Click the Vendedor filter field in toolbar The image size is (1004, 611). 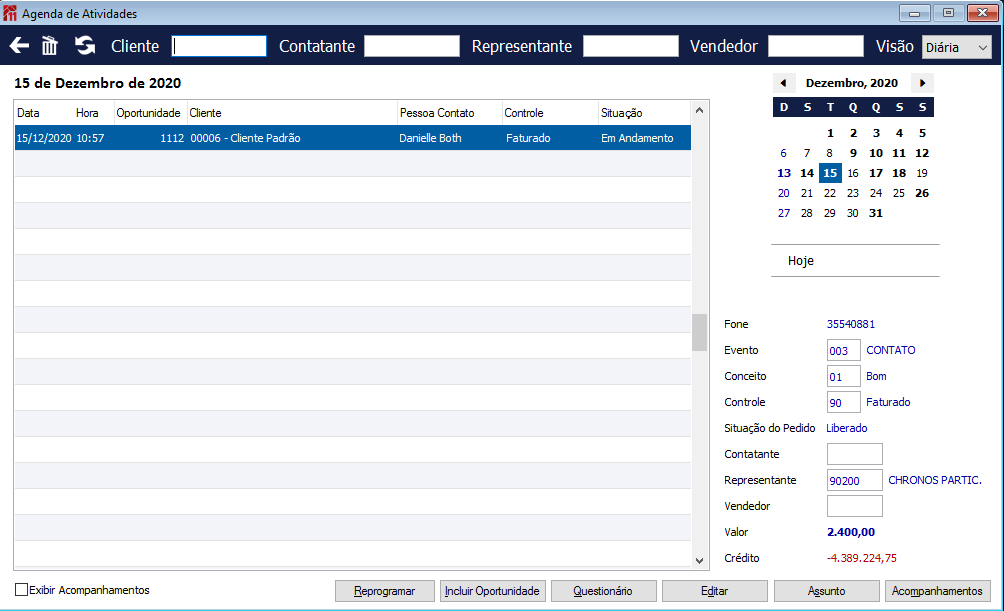click(x=816, y=46)
